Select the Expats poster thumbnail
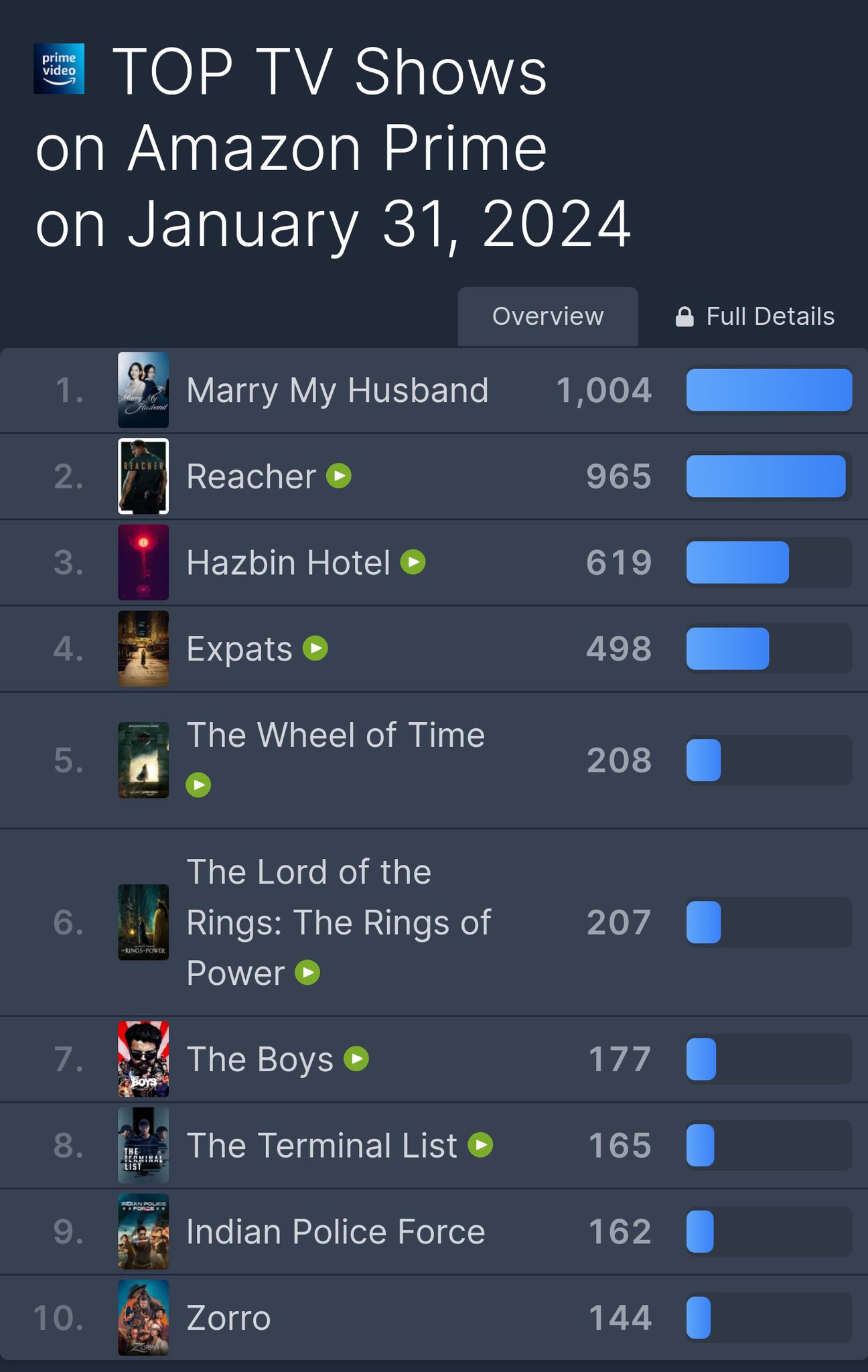This screenshot has height=1372, width=868. (x=143, y=648)
